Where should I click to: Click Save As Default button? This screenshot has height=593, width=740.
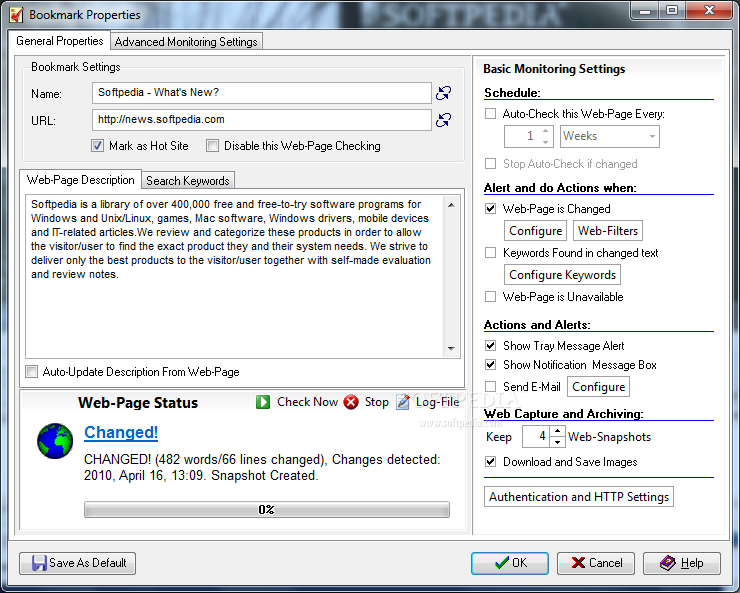coord(77,563)
